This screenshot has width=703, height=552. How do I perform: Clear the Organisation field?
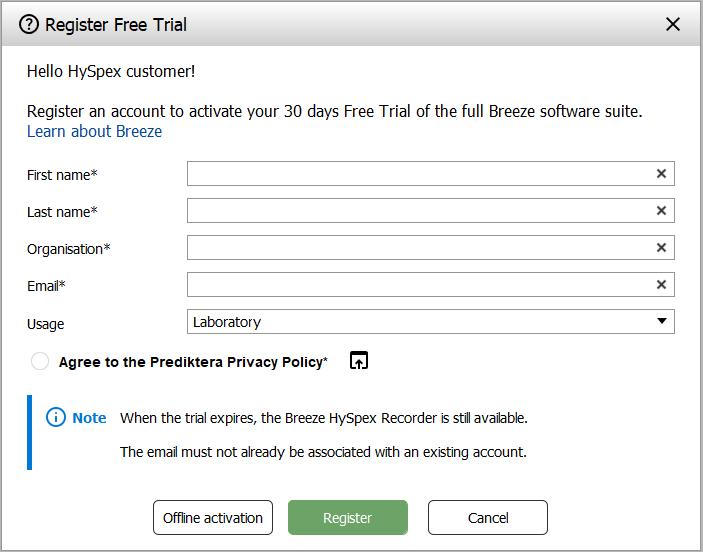661,248
